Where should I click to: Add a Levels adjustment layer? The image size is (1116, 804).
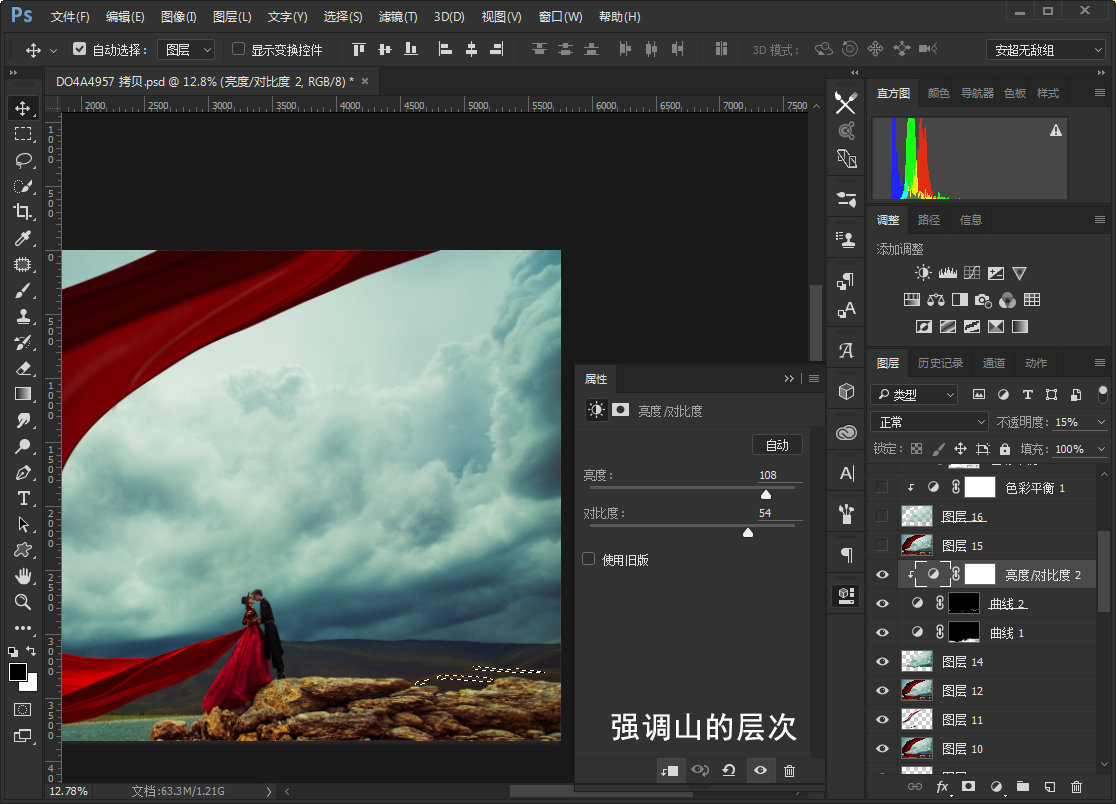(x=947, y=273)
